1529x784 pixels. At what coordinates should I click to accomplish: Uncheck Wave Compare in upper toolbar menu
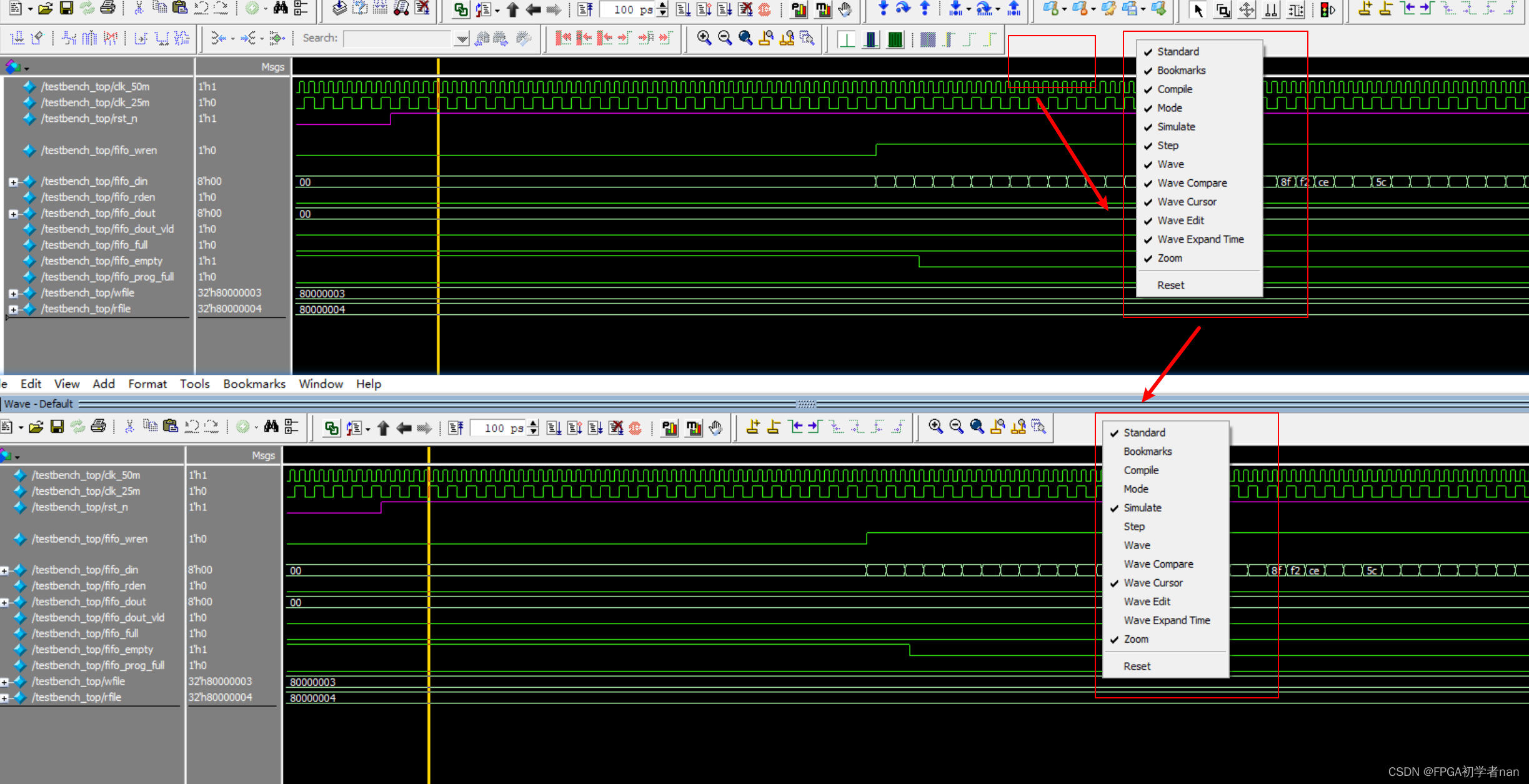1192,183
